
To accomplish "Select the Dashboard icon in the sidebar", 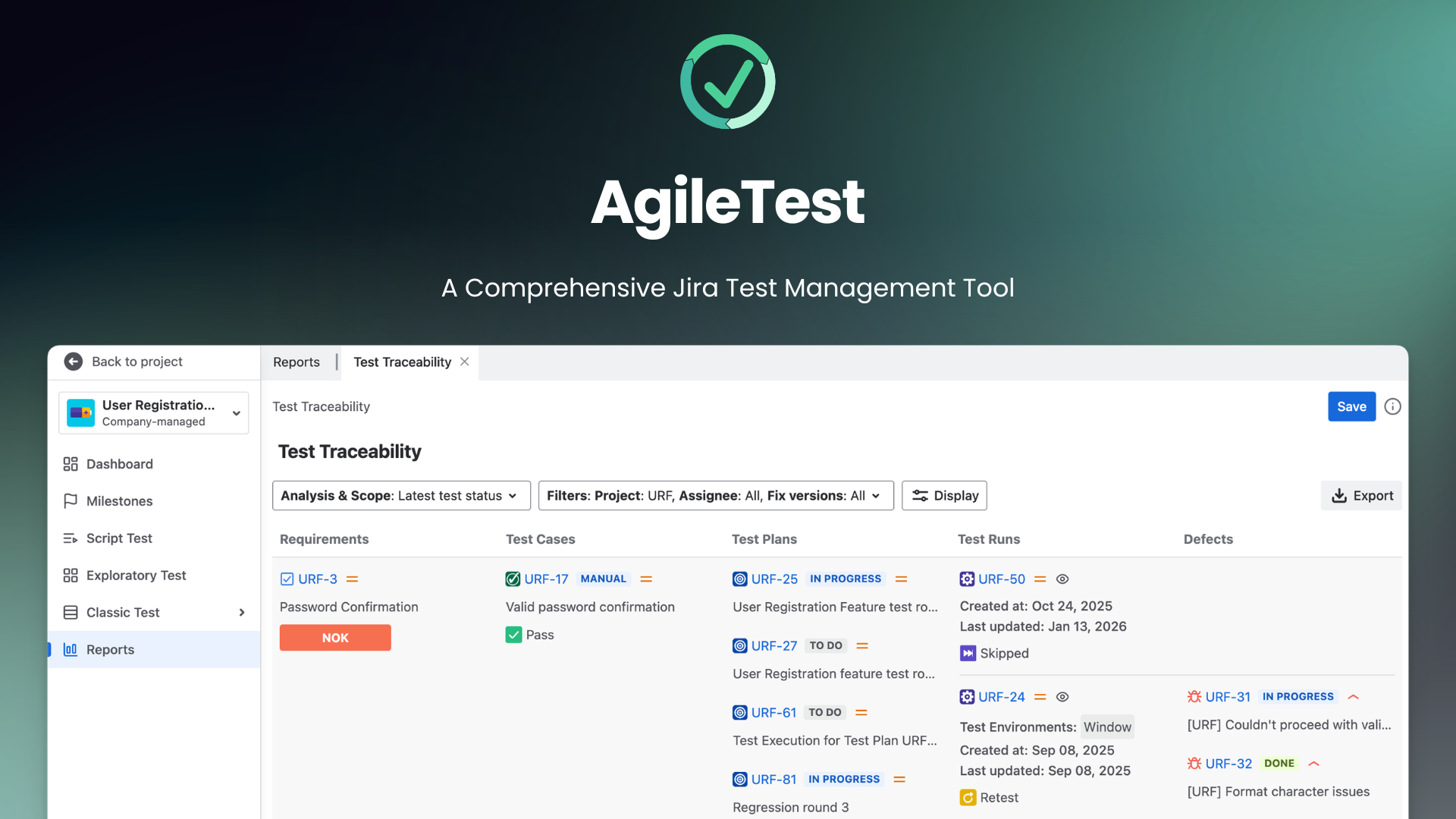I will click(71, 463).
